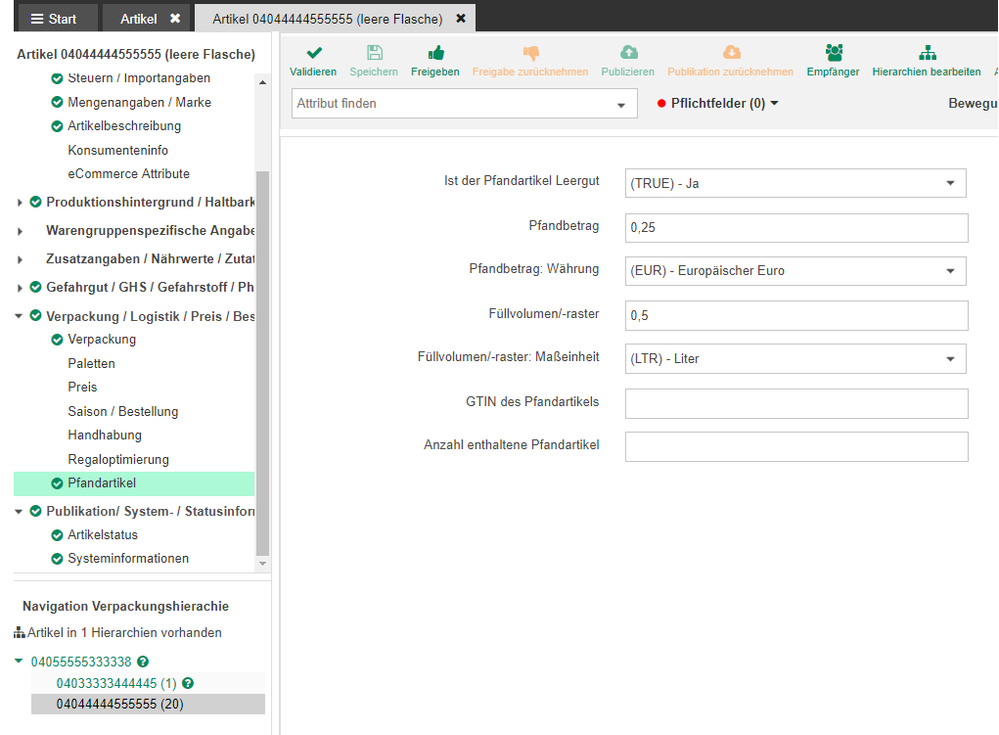The image size is (999, 735).
Task: Close the Artikel 04044444555555 tab
Action: [461, 18]
